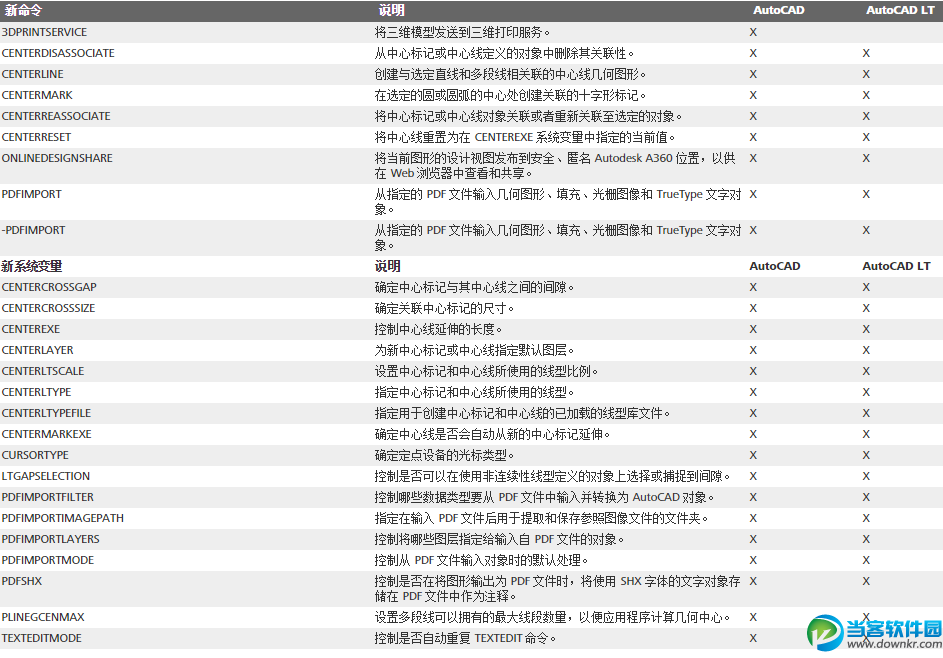This screenshot has width=943, height=658.
Task: Click the PDFIMPORT command without dash prefix
Action: coord(31,195)
